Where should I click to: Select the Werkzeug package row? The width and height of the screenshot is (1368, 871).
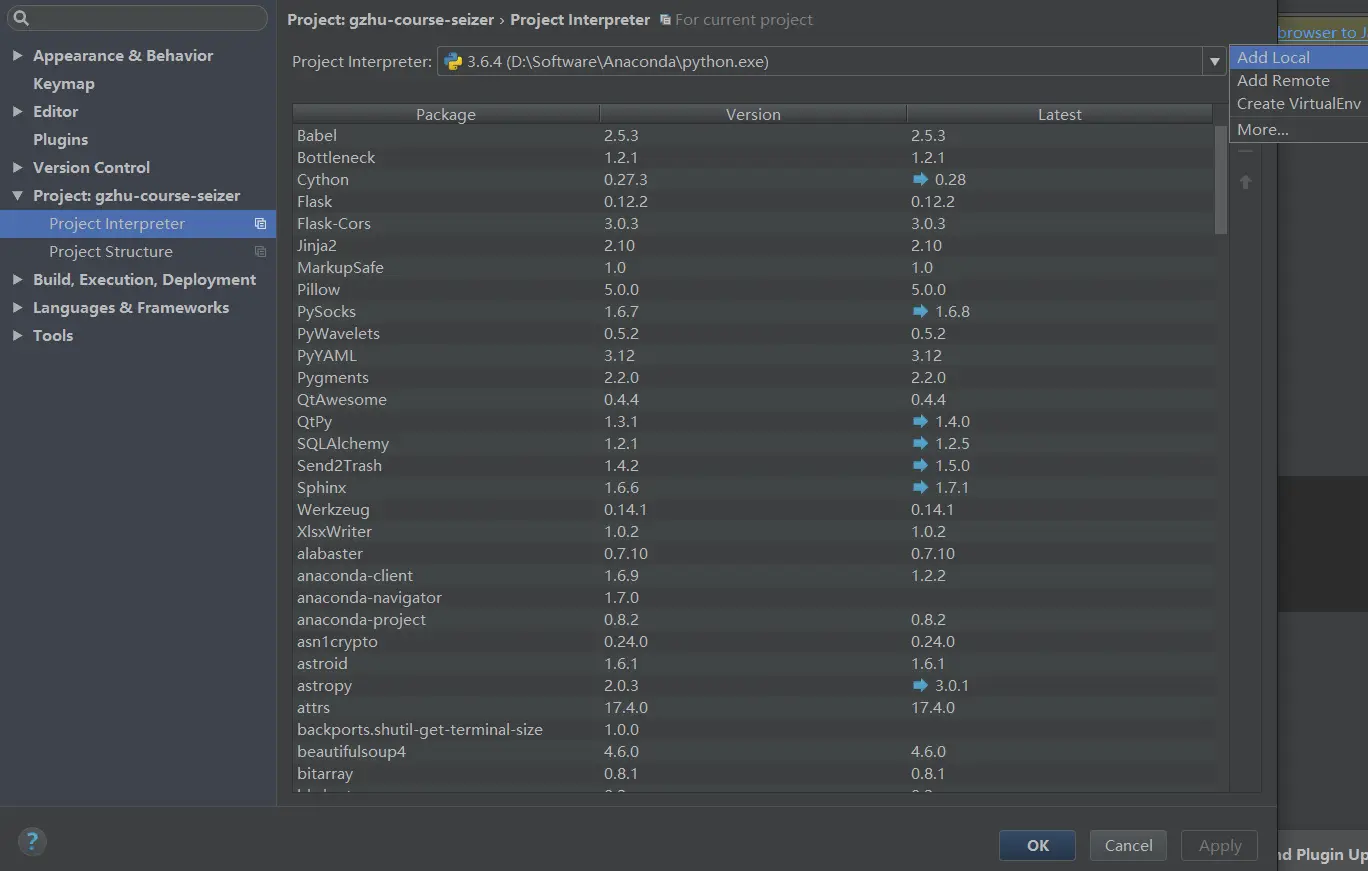pos(754,510)
